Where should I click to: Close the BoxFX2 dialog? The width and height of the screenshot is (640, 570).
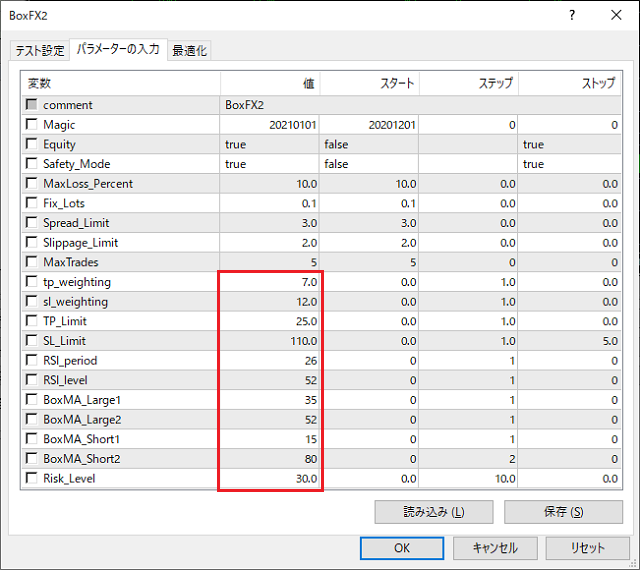616,16
